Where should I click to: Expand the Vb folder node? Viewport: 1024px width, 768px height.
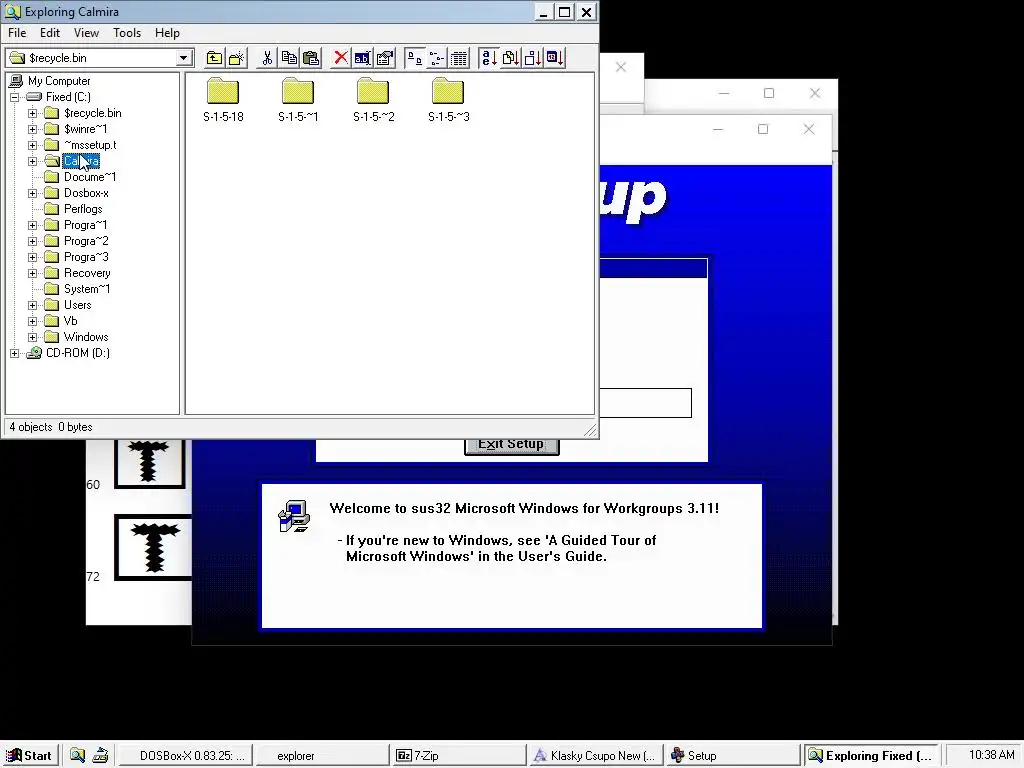pos(33,321)
